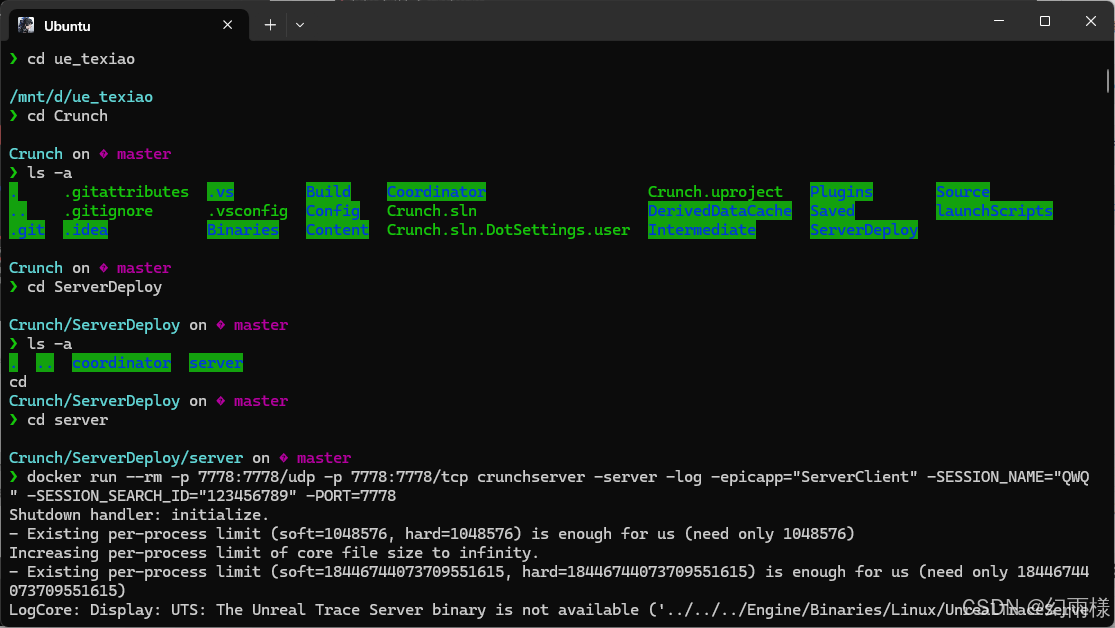Click the vertical scrollbar thumb

click(x=1108, y=80)
